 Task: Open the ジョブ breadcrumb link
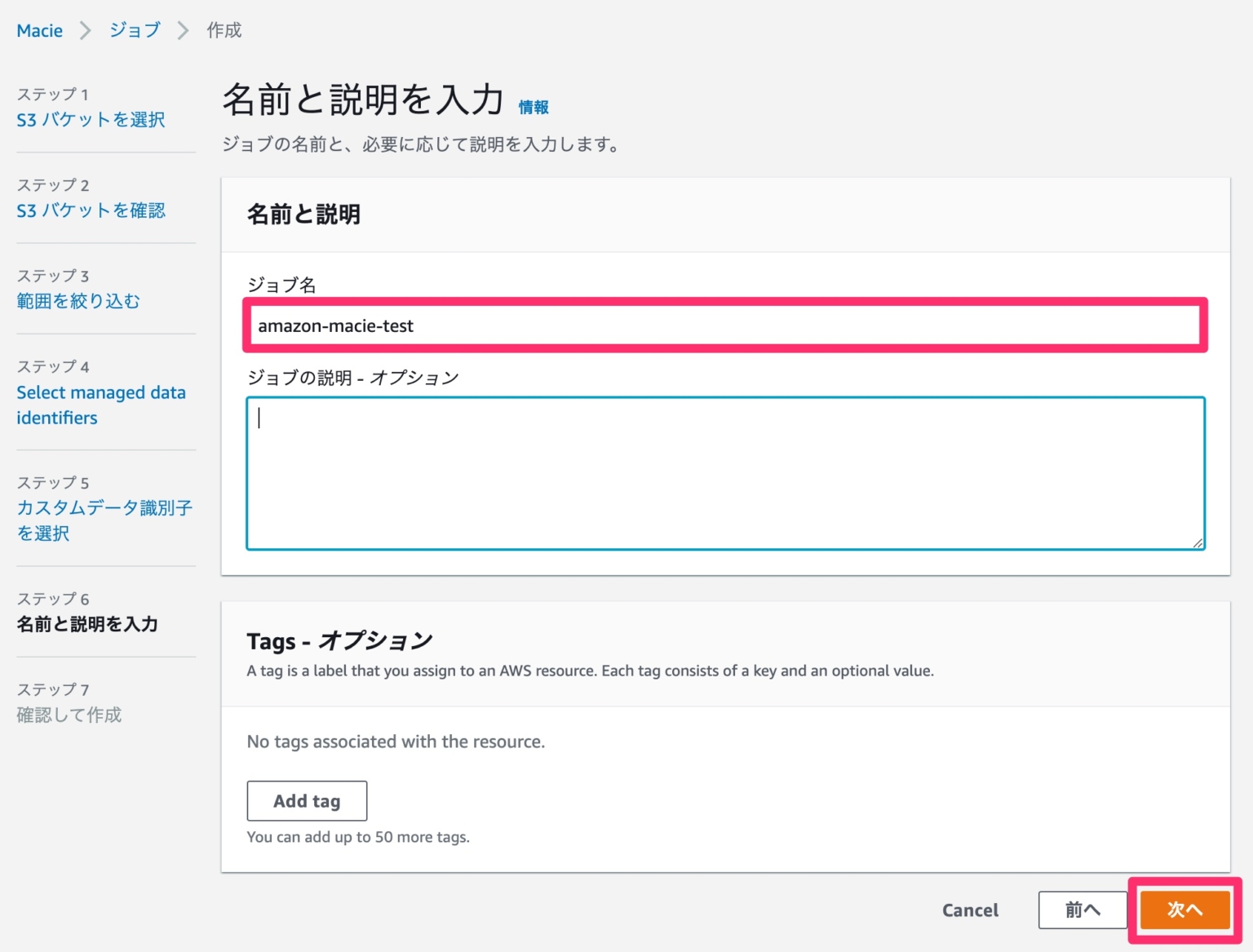pos(134,30)
